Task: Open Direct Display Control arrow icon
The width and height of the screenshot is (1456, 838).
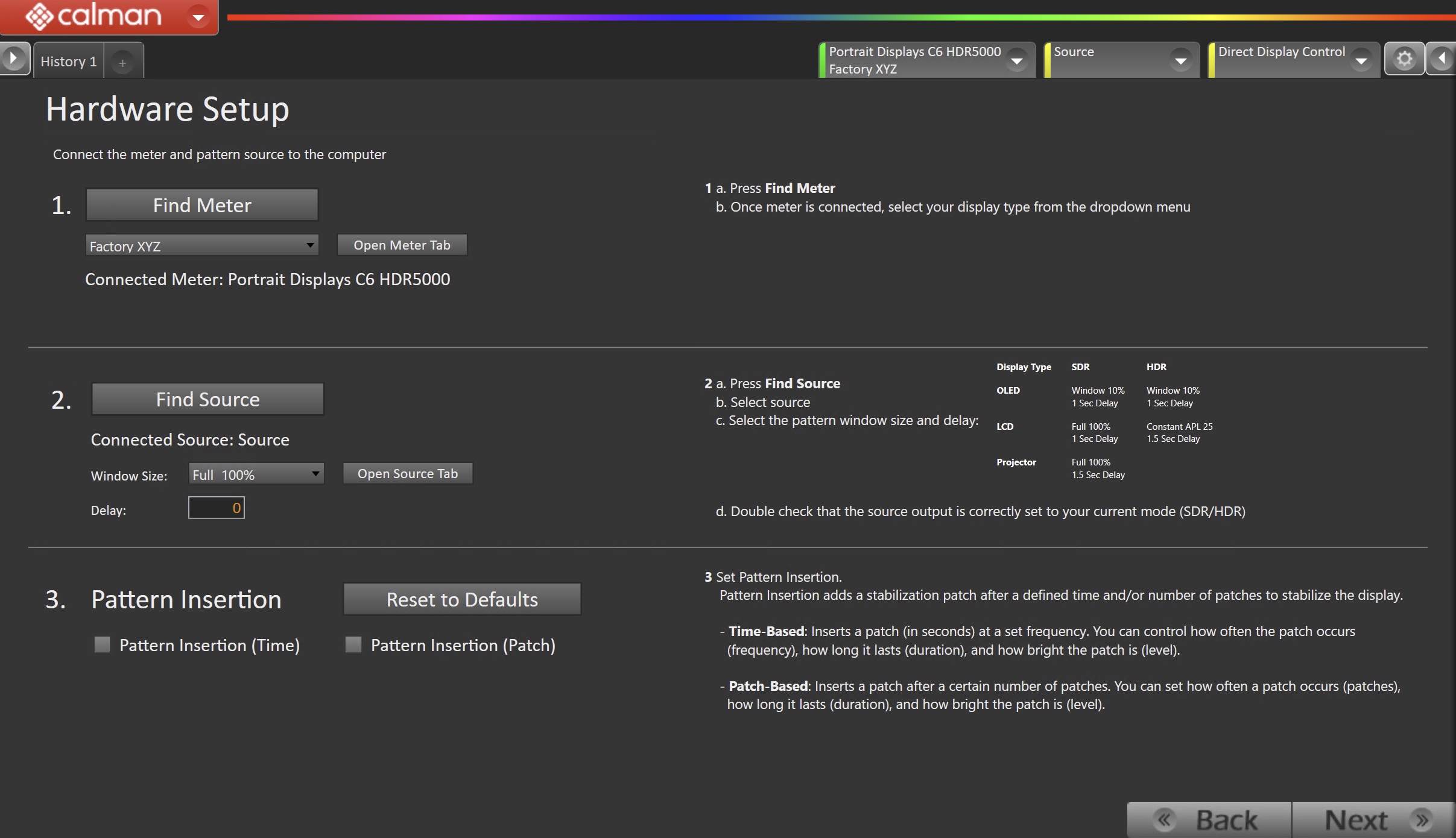Action: [x=1361, y=61]
